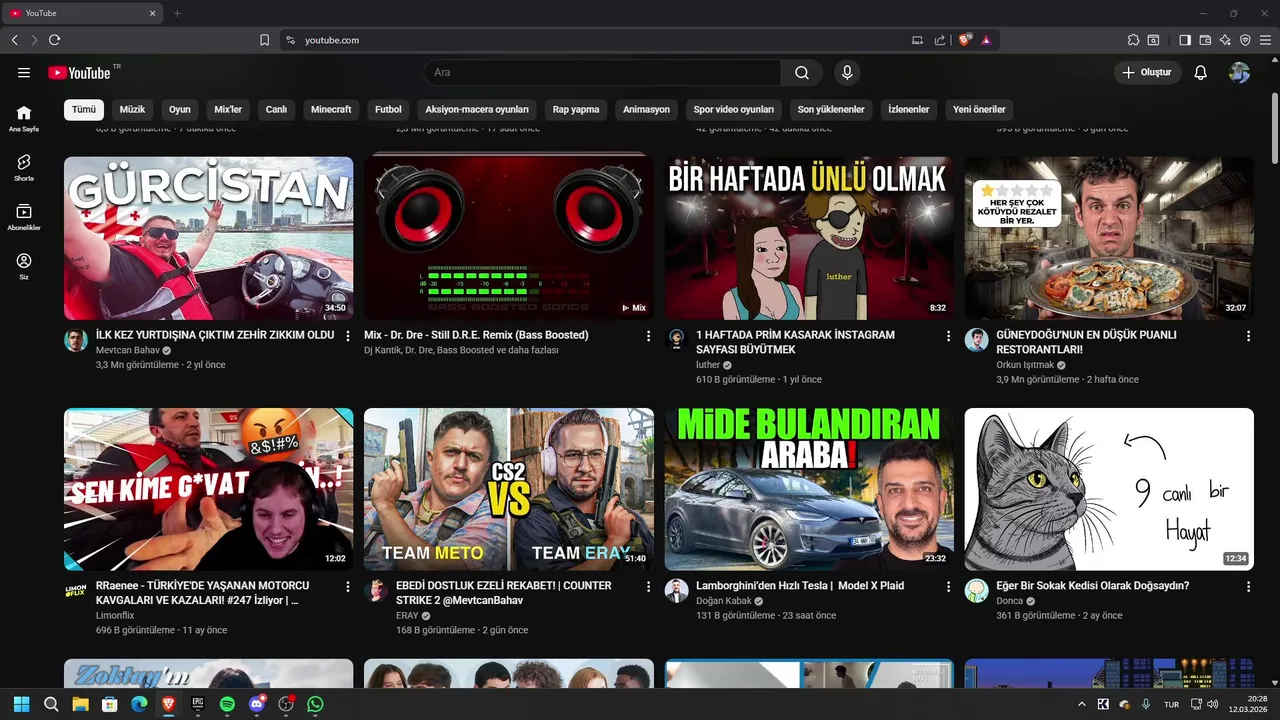Open Mevtcan Bahav channel avatar
Screen dimensions: 1280x720
76,340
